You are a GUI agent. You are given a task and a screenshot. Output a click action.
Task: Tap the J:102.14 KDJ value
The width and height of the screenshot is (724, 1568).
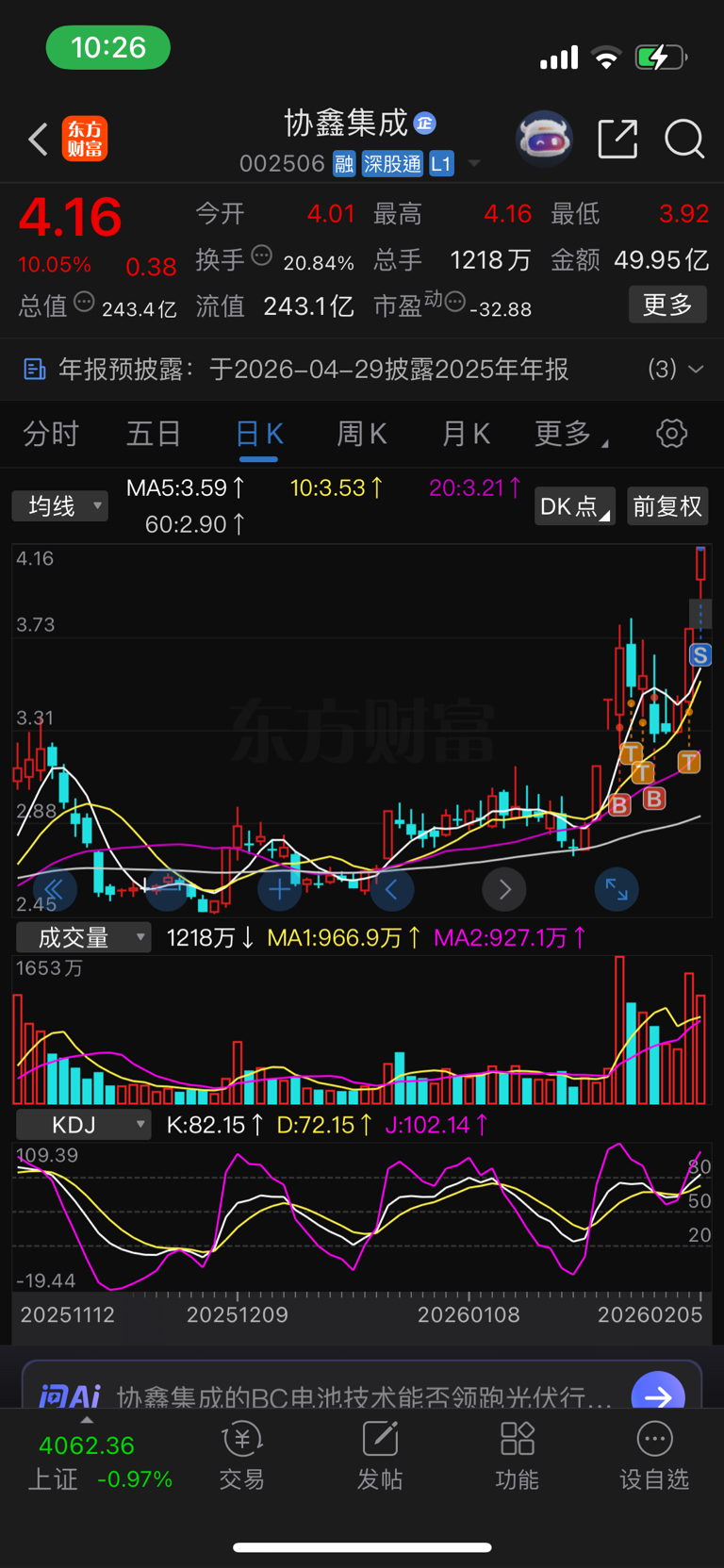point(436,1125)
